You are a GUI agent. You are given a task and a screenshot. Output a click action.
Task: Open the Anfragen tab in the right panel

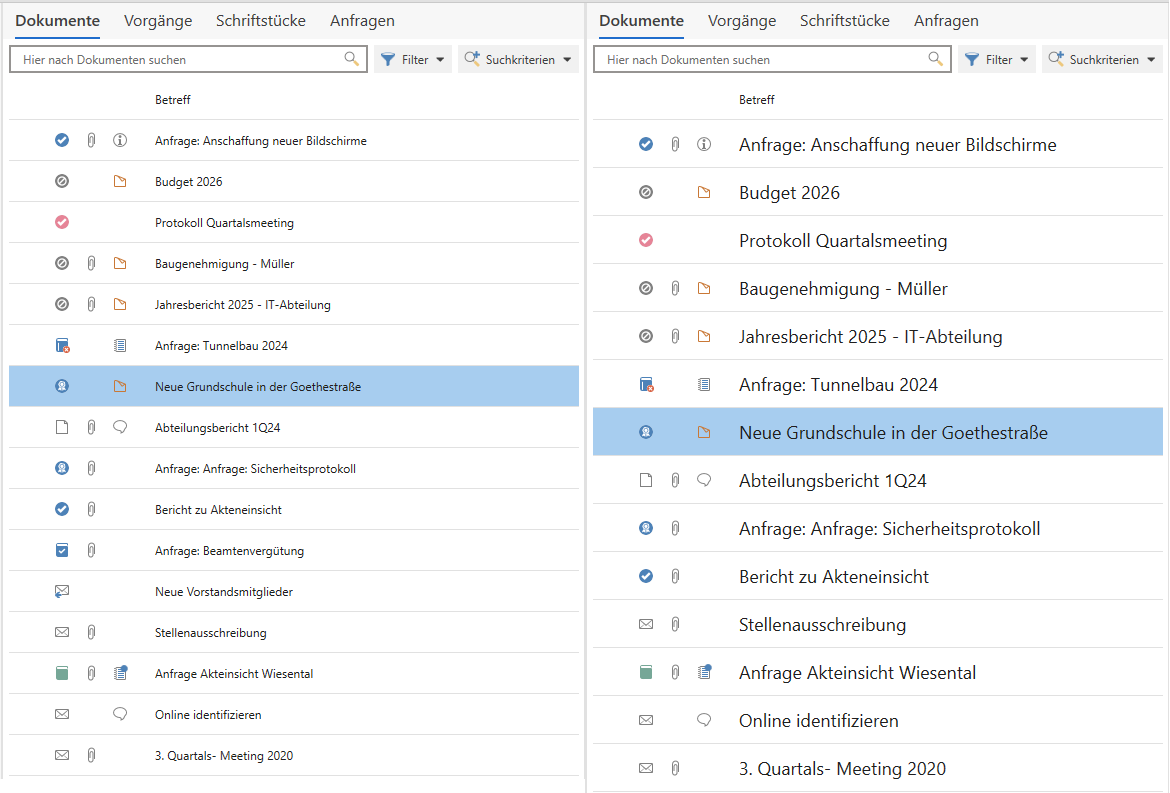coord(946,21)
